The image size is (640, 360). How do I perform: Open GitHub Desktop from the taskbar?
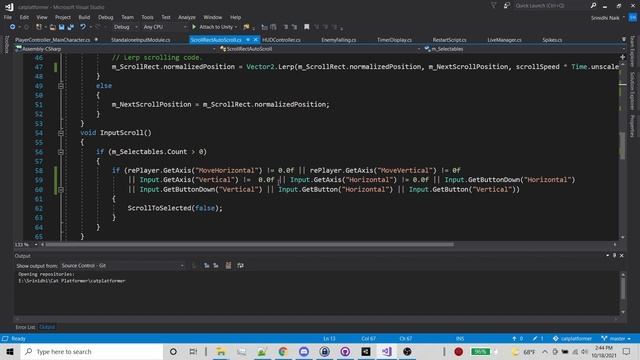coord(345,351)
